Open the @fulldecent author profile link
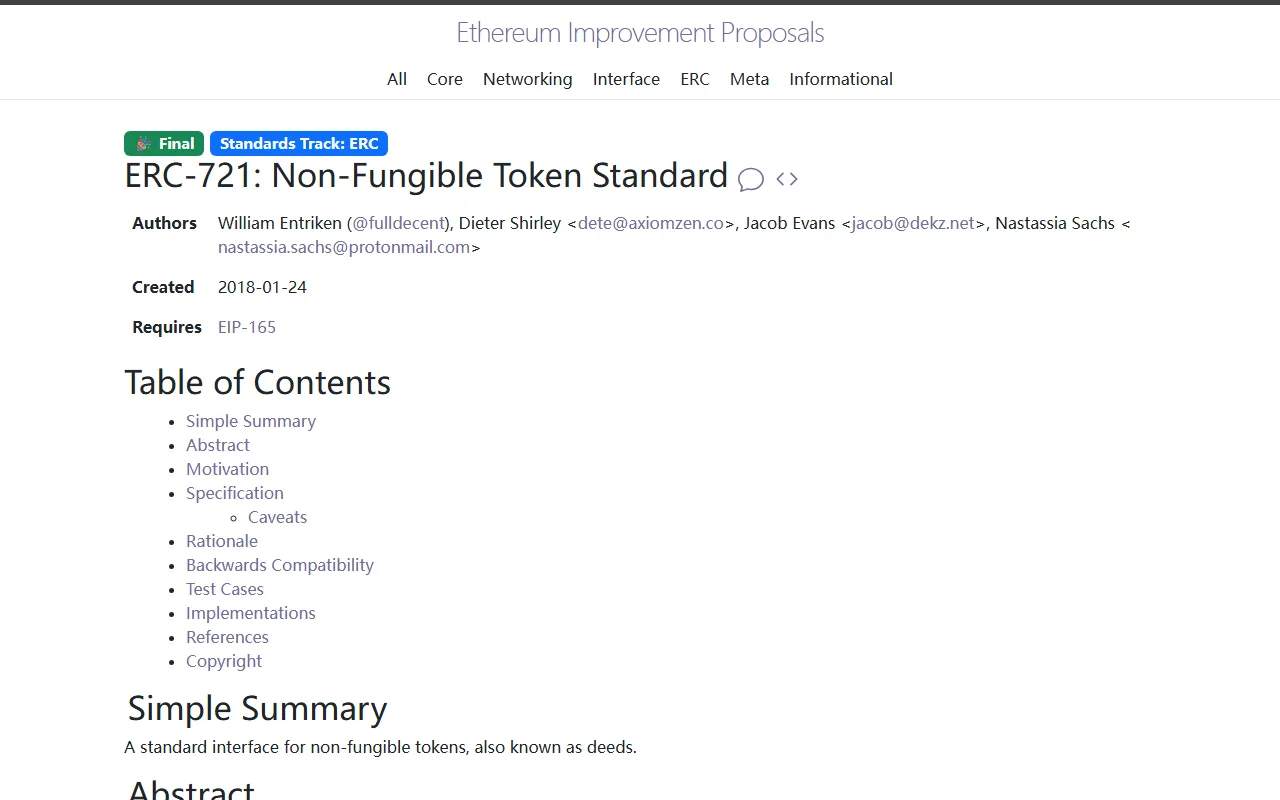The width and height of the screenshot is (1280, 800). [x=399, y=223]
